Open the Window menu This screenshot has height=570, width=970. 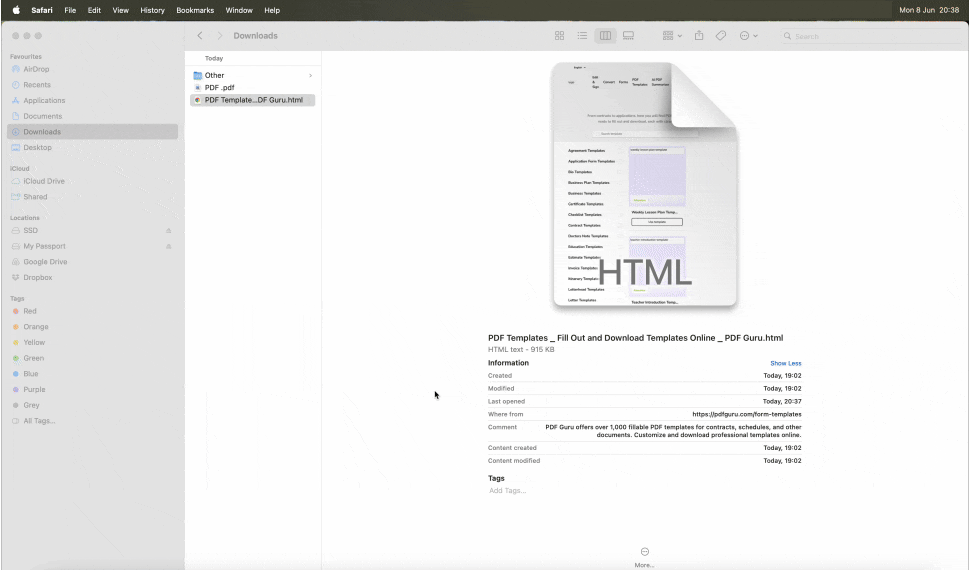(239, 10)
